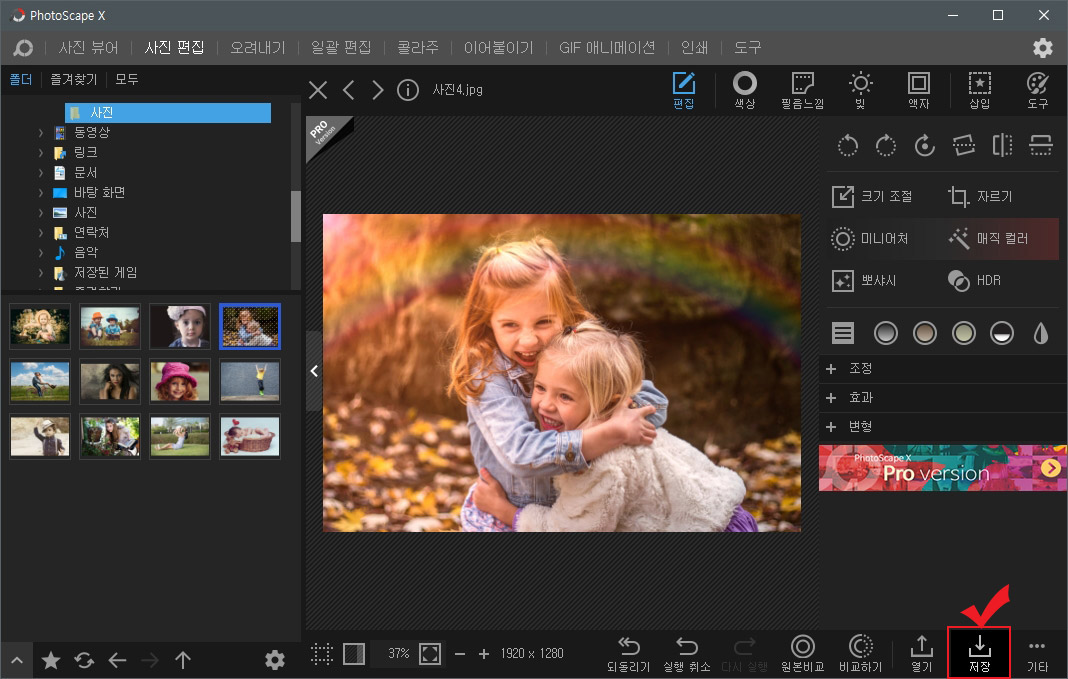1068x679 pixels.
Task: Open the 액자 (Frame) tab
Action: point(918,90)
